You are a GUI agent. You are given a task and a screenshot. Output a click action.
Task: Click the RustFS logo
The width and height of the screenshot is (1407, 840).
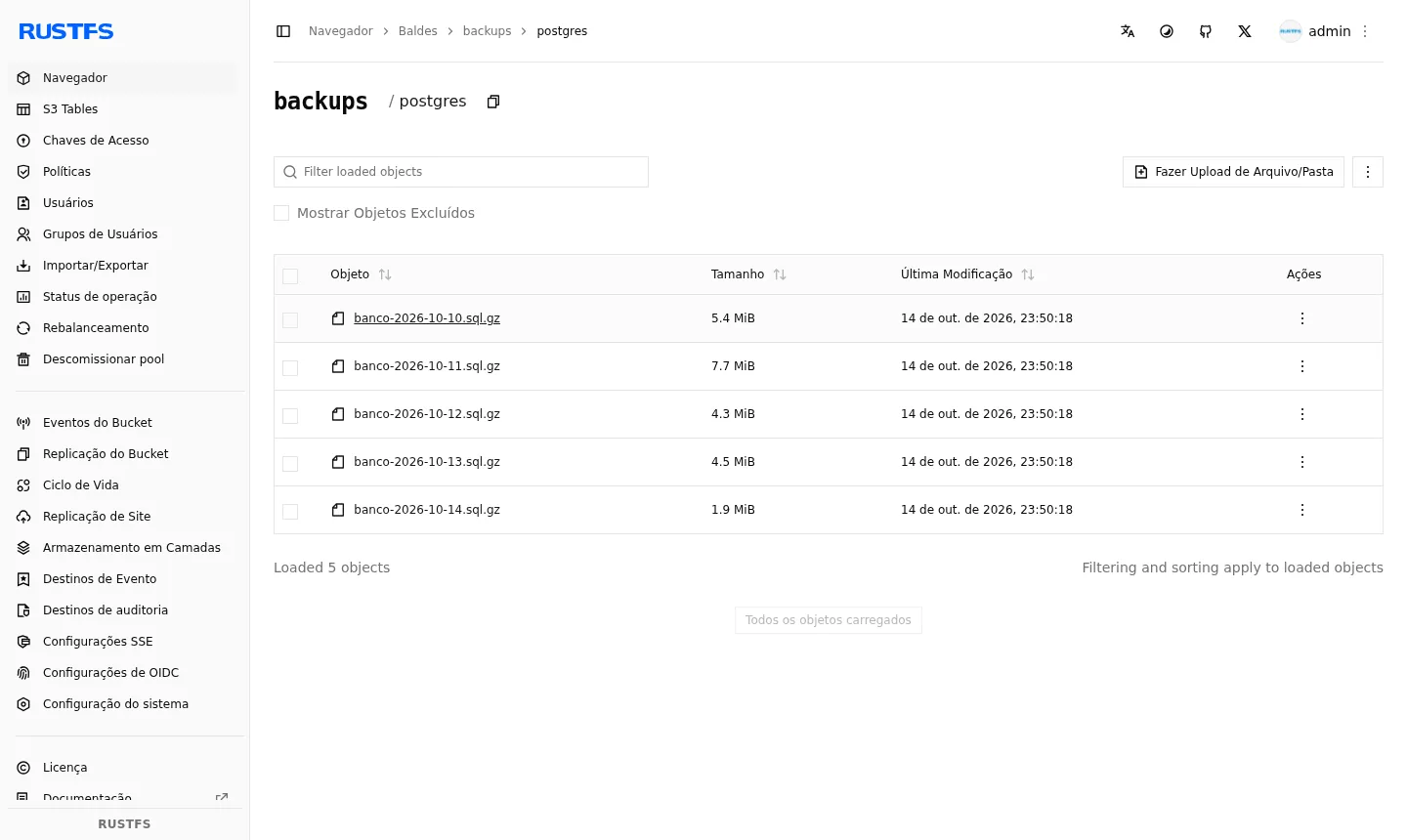point(66,31)
